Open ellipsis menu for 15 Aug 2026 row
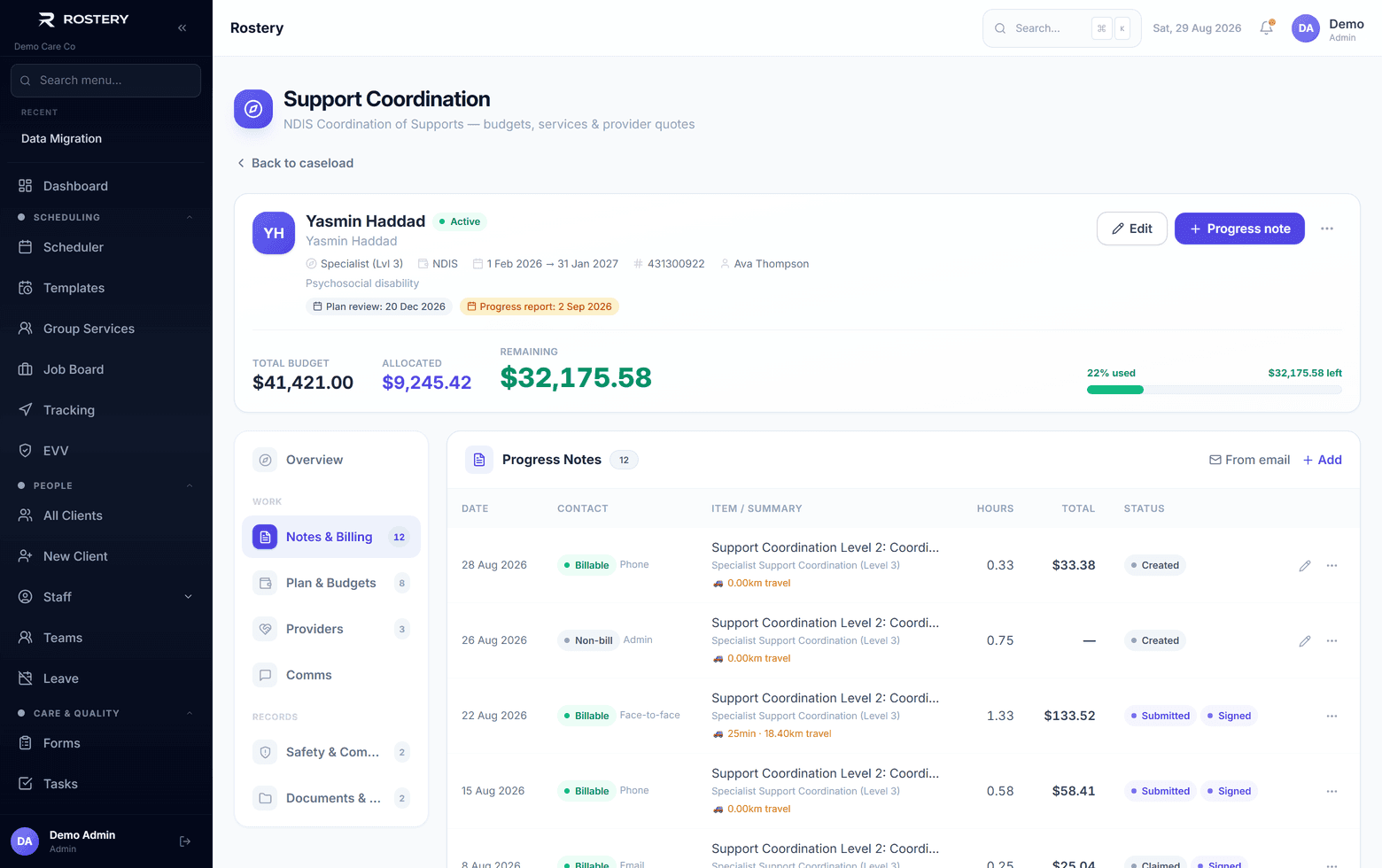 point(1332,791)
